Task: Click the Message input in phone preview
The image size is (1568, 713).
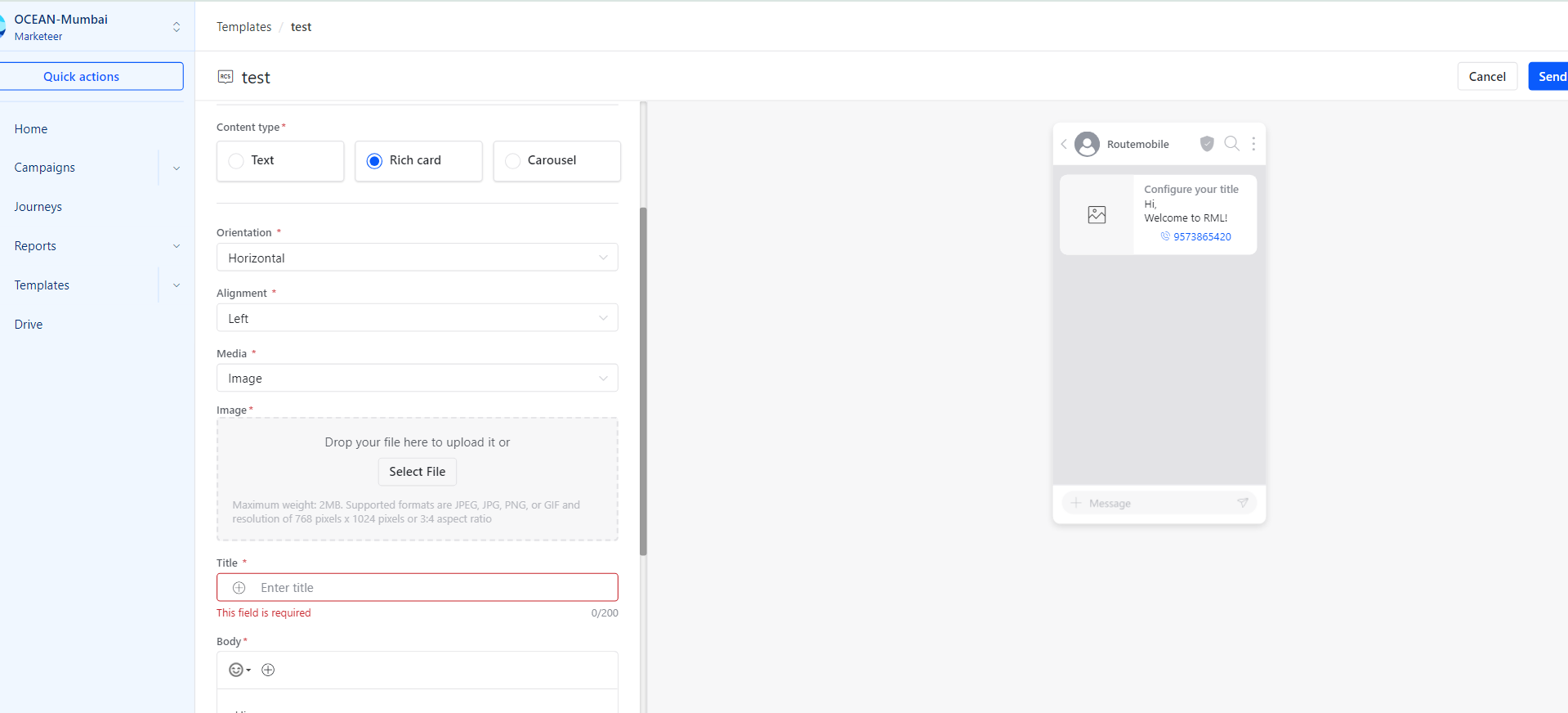Action: [x=1159, y=503]
